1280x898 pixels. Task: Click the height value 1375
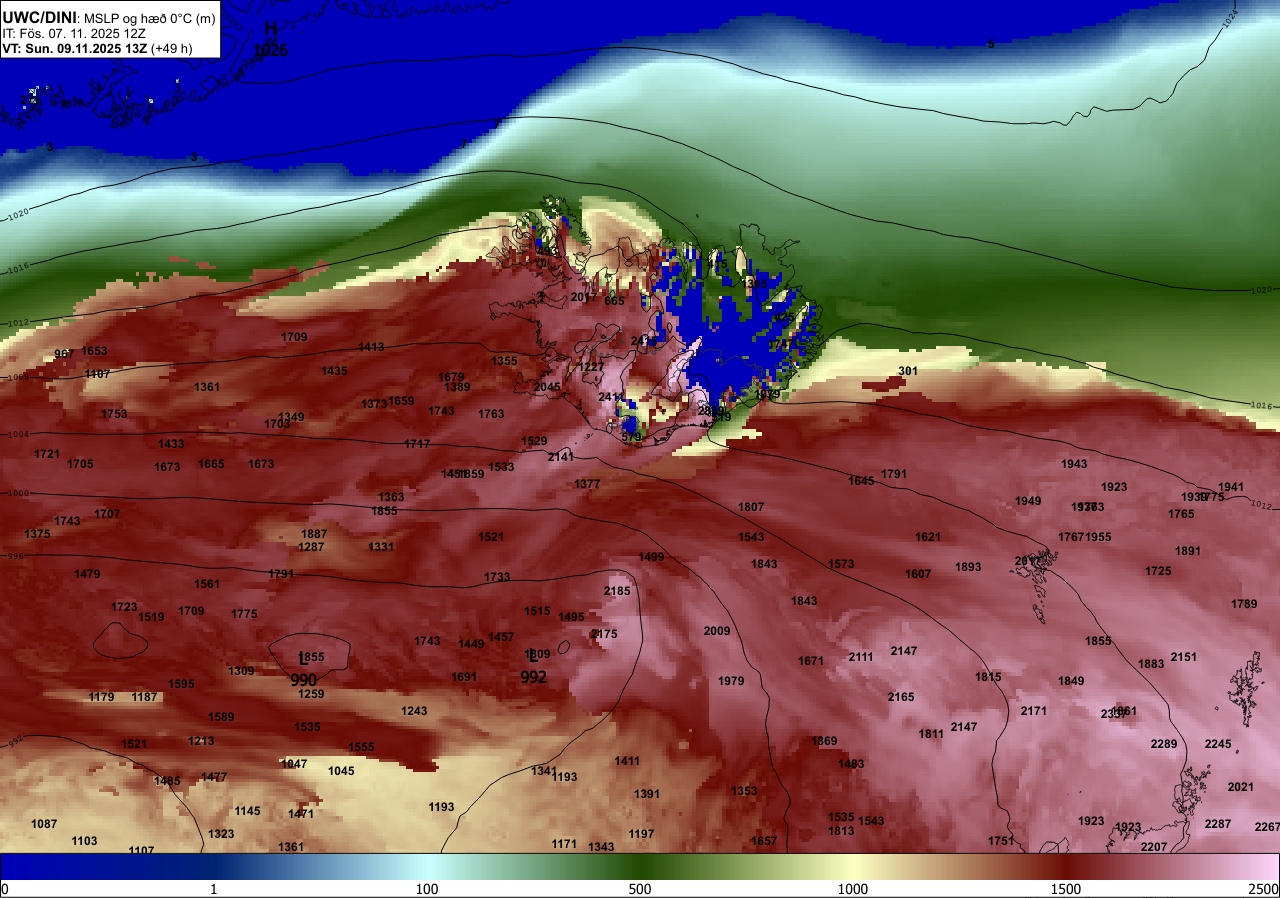coord(37,534)
